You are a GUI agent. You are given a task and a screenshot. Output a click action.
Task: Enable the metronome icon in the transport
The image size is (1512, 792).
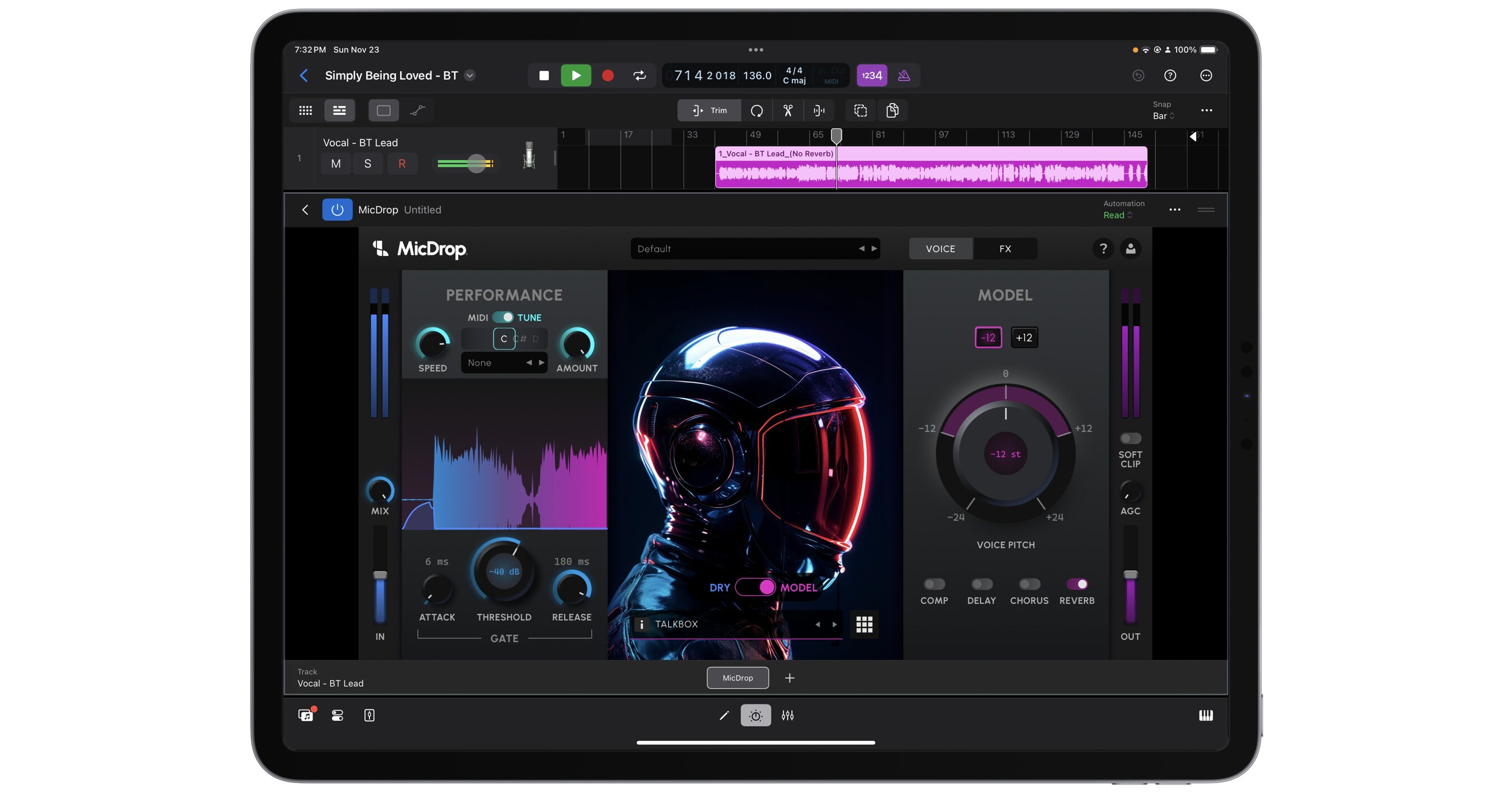pyautogui.click(x=904, y=75)
